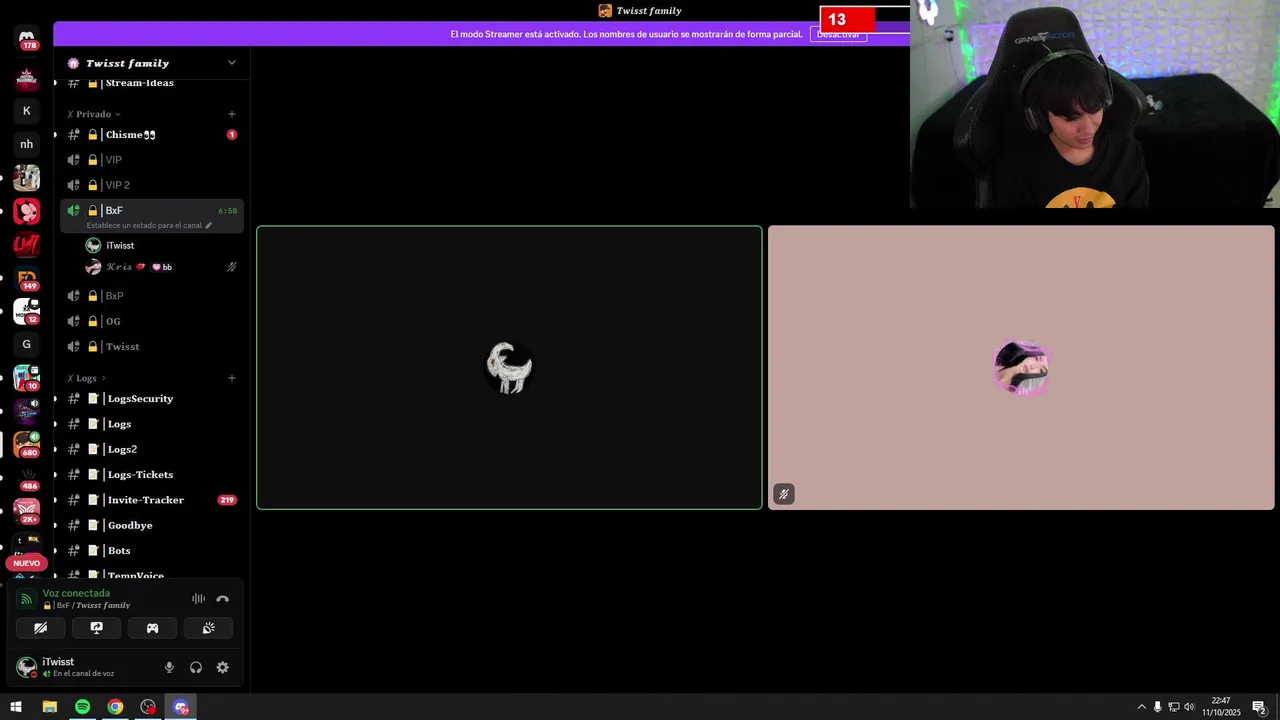Click the NUEVO unread indicator pill
The image size is (1280, 720).
pos(27,563)
